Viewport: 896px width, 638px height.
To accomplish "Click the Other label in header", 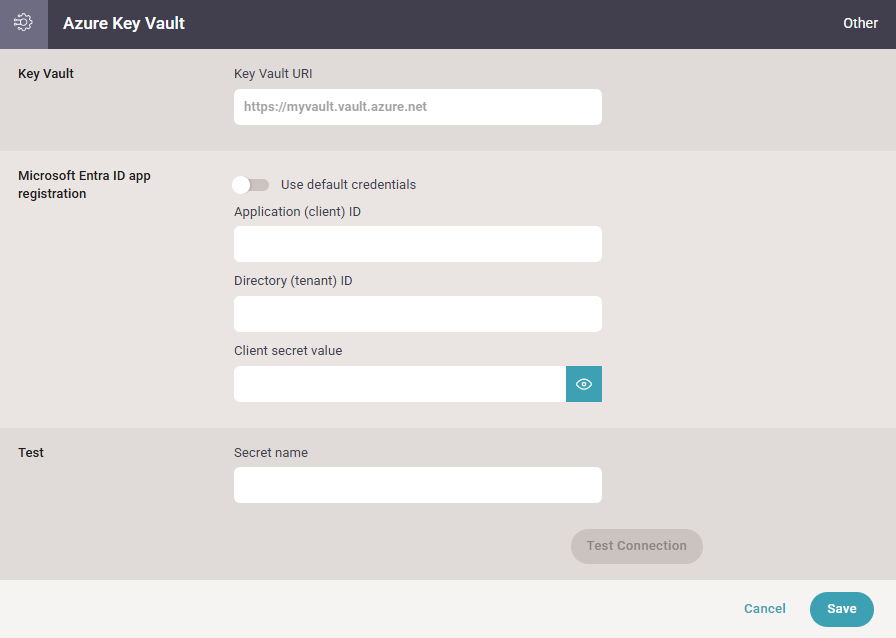I will pyautogui.click(x=861, y=23).
